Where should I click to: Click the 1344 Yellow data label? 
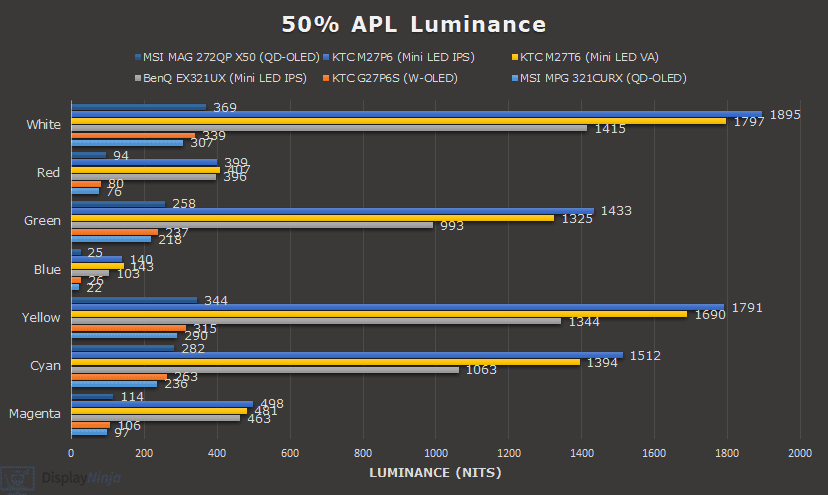(584, 322)
